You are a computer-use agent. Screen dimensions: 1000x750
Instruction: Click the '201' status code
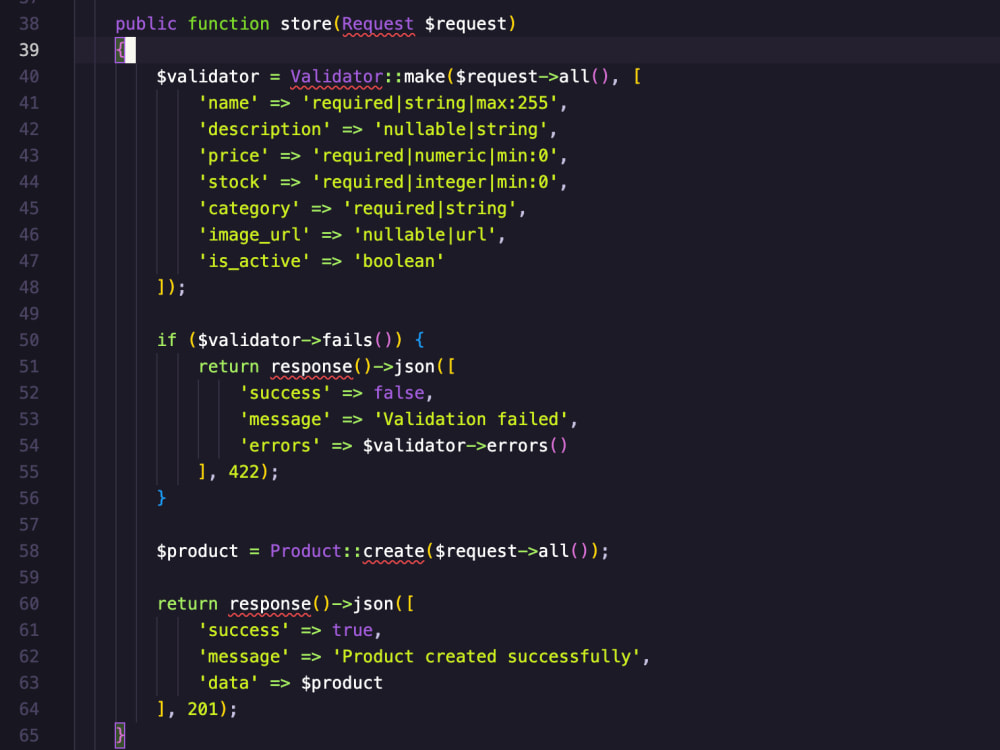pyautogui.click(x=203, y=709)
